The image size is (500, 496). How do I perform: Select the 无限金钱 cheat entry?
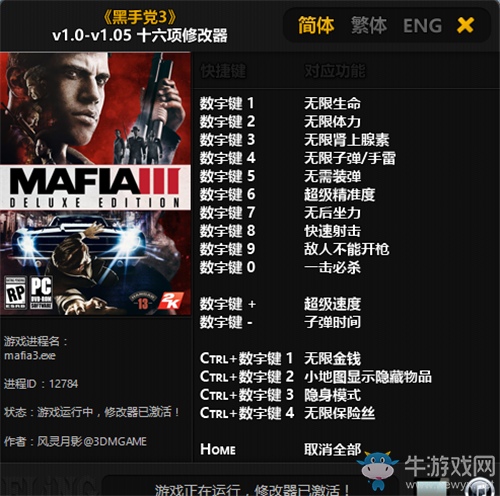coord(332,359)
